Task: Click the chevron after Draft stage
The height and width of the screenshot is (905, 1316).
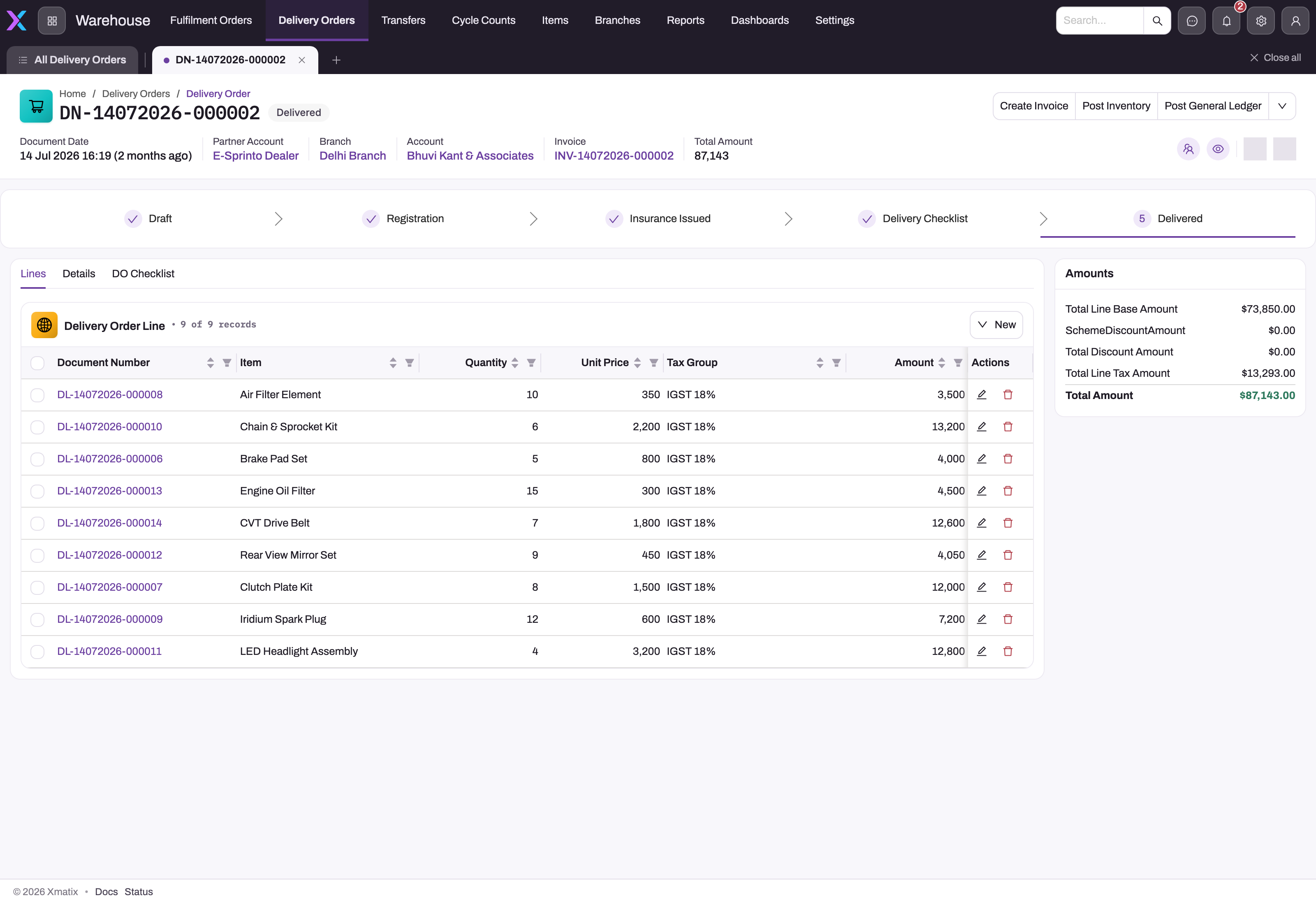Action: click(278, 219)
